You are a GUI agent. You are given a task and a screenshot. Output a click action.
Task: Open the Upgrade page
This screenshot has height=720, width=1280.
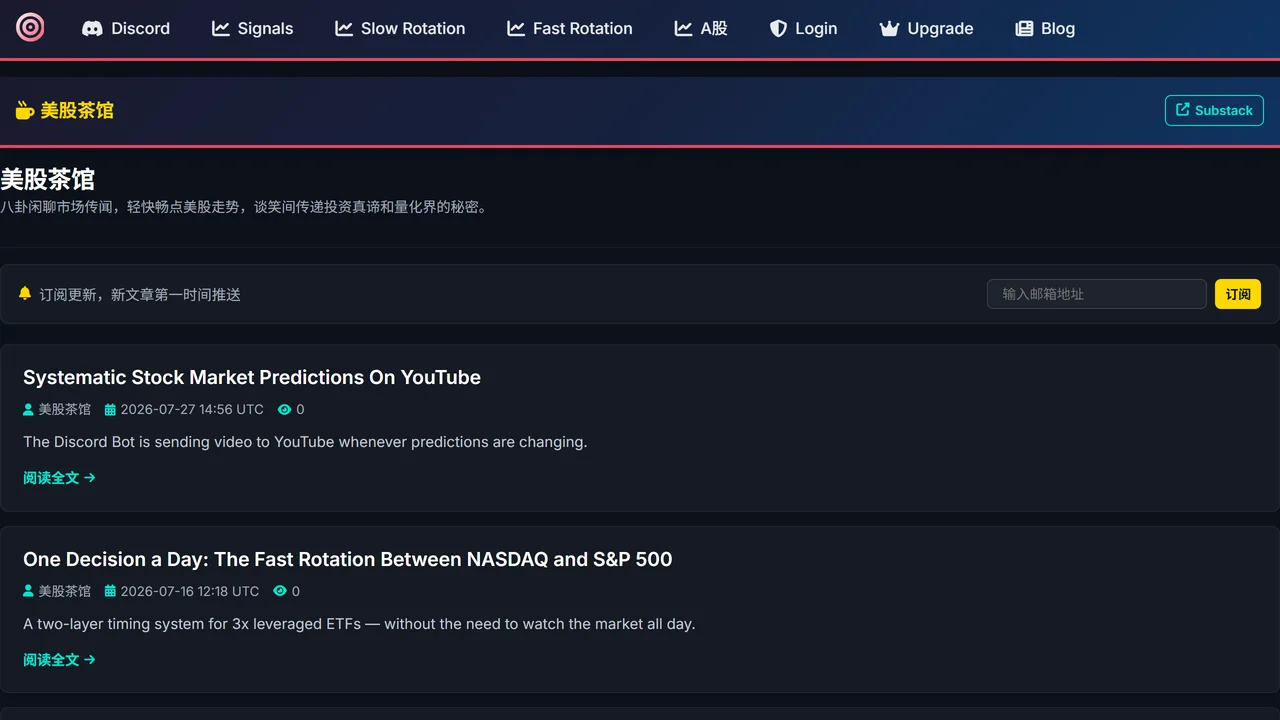pyautogui.click(x=926, y=29)
